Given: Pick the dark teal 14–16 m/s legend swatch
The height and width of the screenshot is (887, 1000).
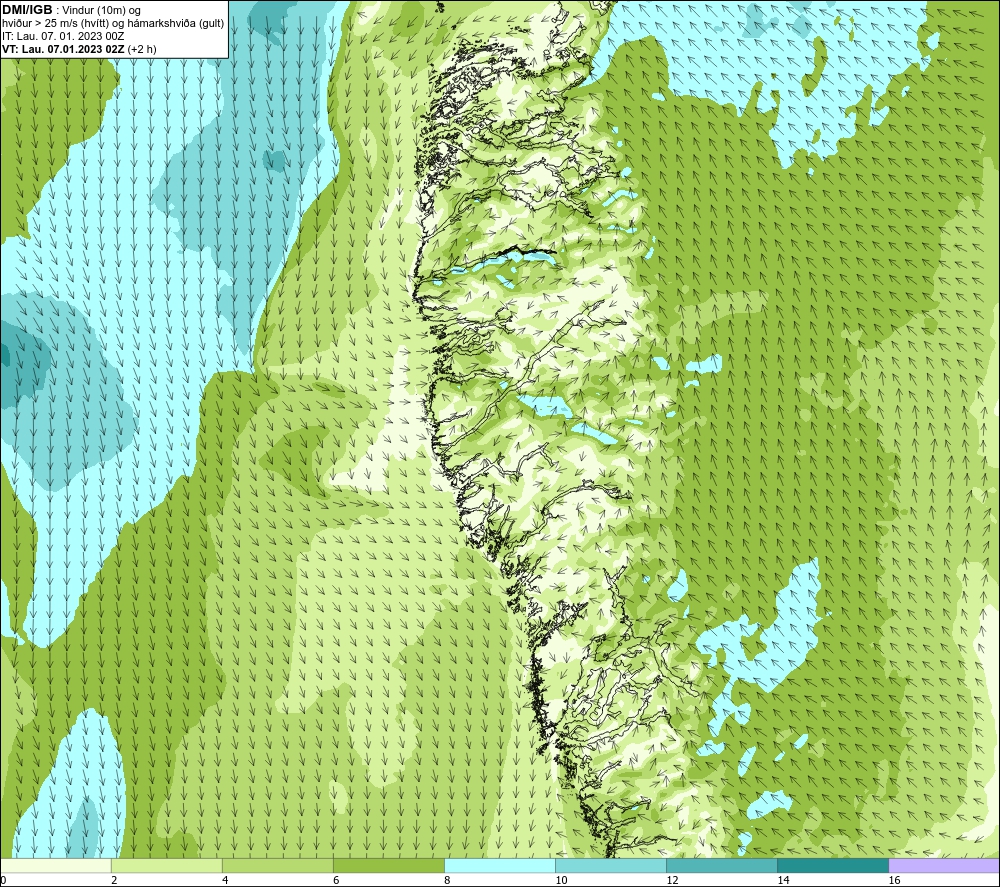Looking at the screenshot, I should (832, 865).
